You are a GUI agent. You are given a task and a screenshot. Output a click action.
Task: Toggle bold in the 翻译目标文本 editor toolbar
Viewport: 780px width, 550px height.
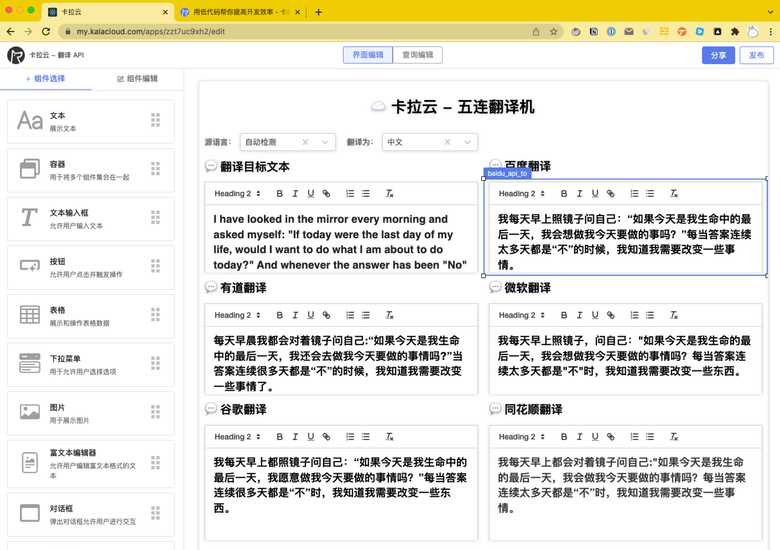[x=280, y=193]
